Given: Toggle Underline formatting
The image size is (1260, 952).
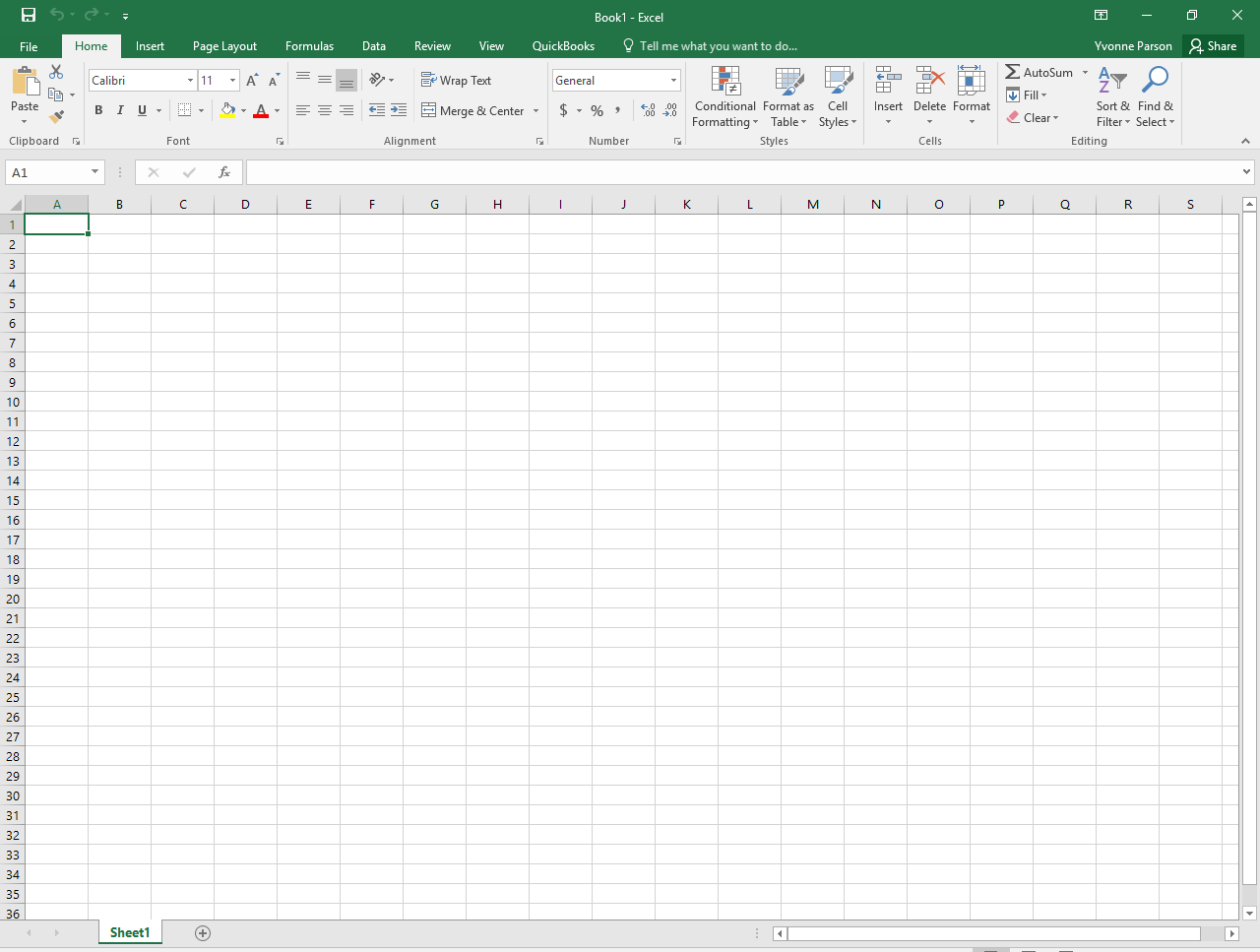Looking at the screenshot, I should click(x=142, y=110).
